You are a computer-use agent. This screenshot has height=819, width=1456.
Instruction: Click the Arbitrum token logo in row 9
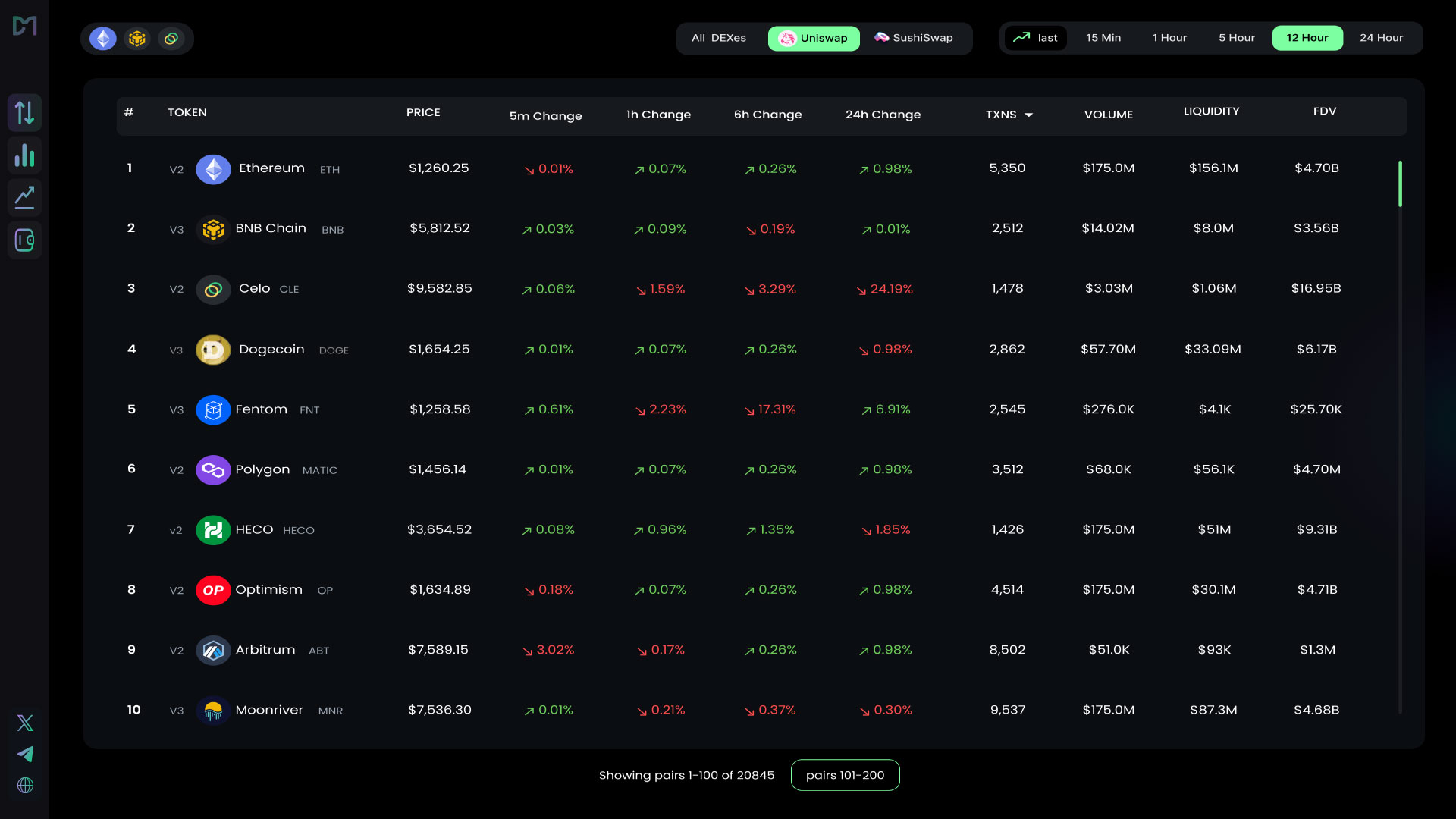[x=213, y=650]
